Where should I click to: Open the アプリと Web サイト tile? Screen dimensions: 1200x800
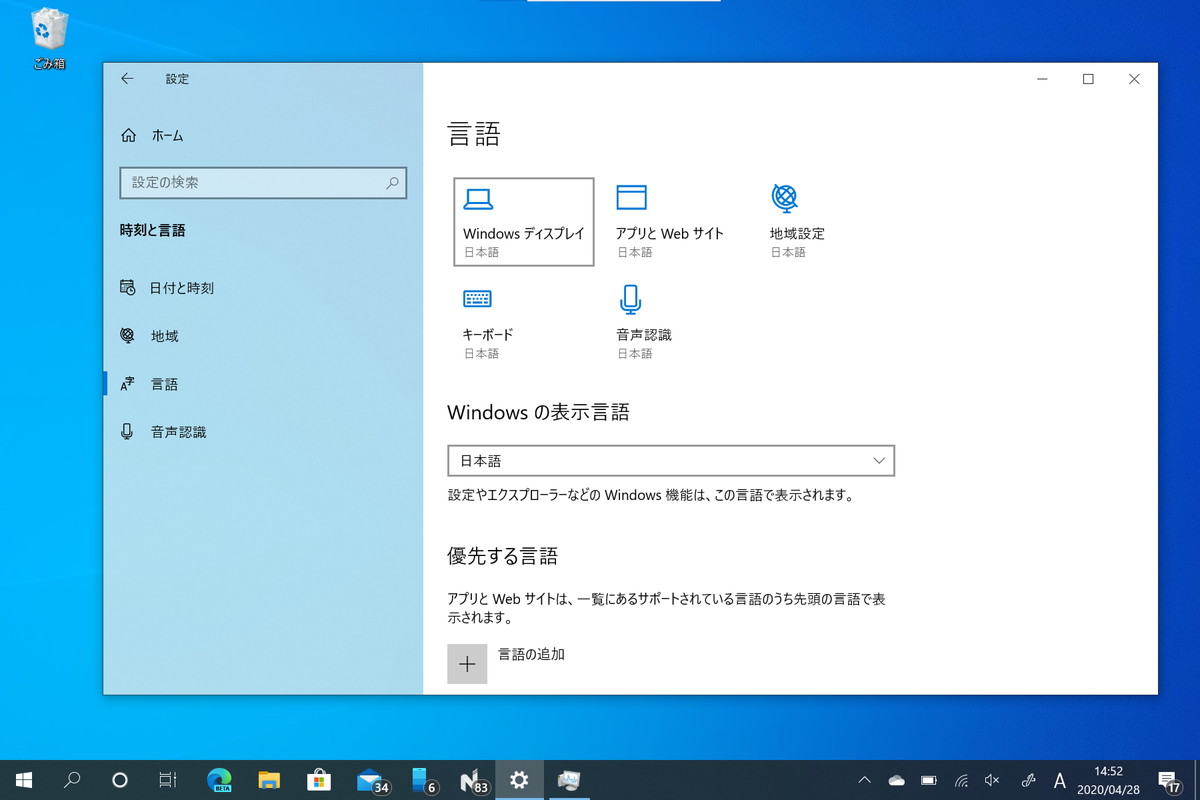point(670,222)
